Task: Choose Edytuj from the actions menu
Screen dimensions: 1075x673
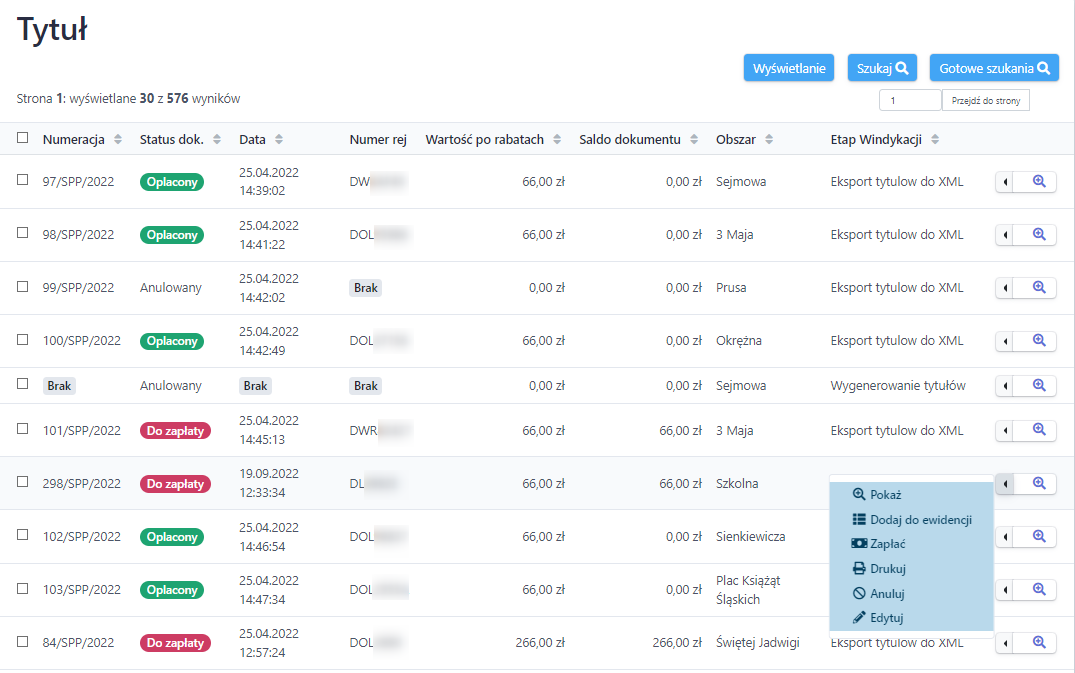Action: pos(911,618)
